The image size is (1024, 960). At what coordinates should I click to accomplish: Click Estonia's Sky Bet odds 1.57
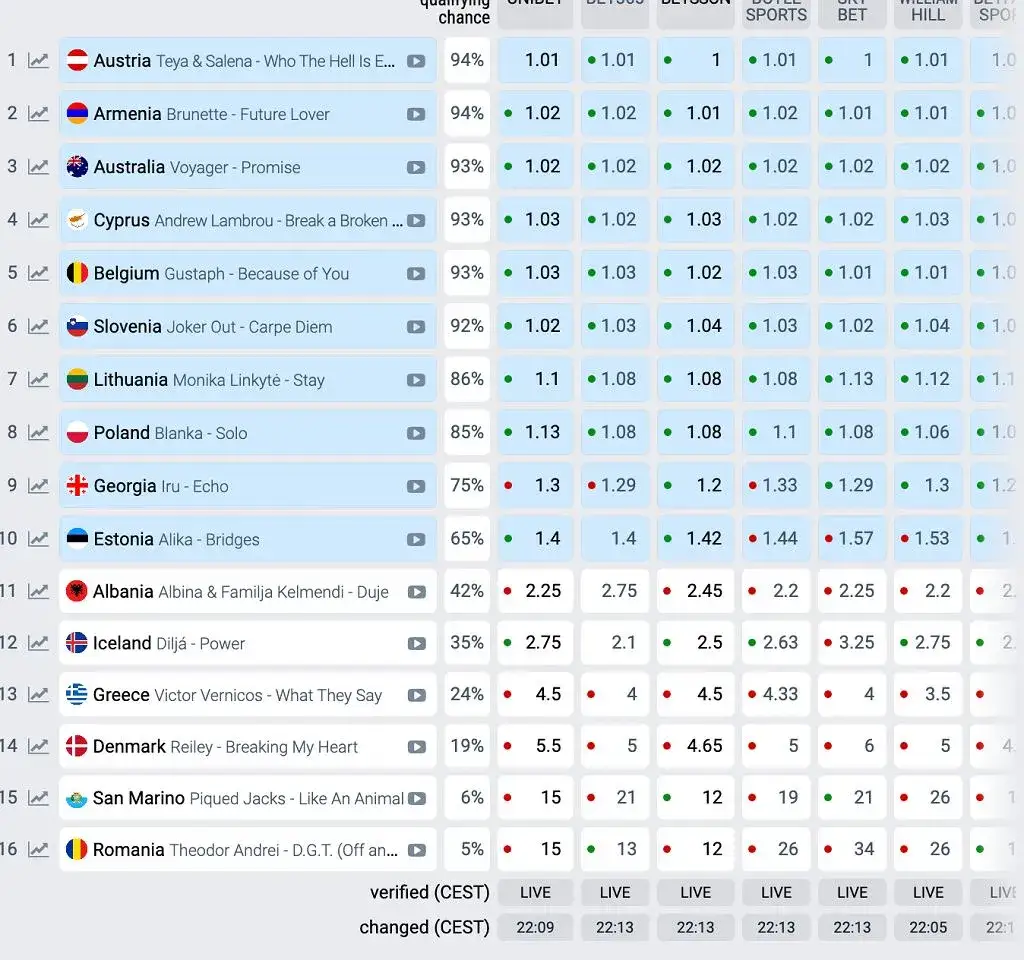coord(852,539)
